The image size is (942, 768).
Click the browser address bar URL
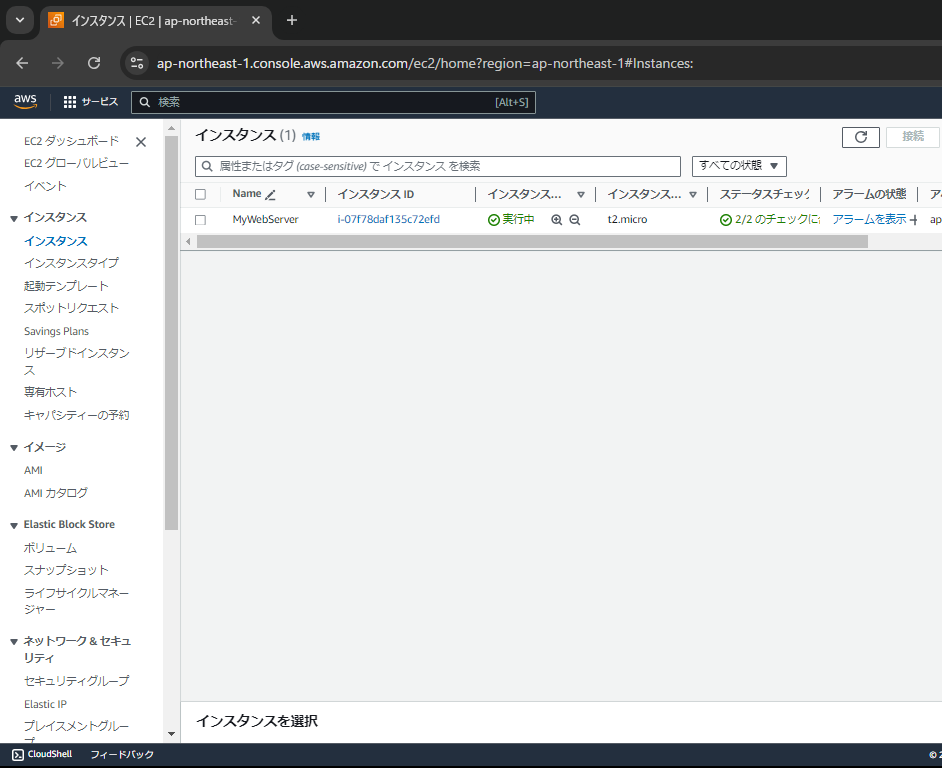(x=425, y=63)
